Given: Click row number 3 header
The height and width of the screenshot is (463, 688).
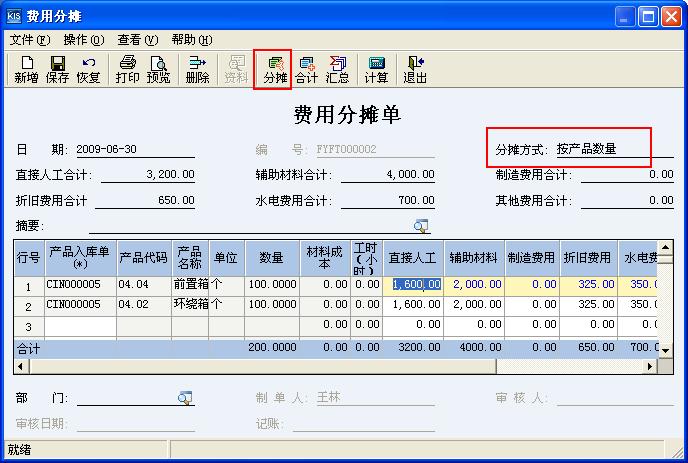Looking at the screenshot, I should coord(29,327).
